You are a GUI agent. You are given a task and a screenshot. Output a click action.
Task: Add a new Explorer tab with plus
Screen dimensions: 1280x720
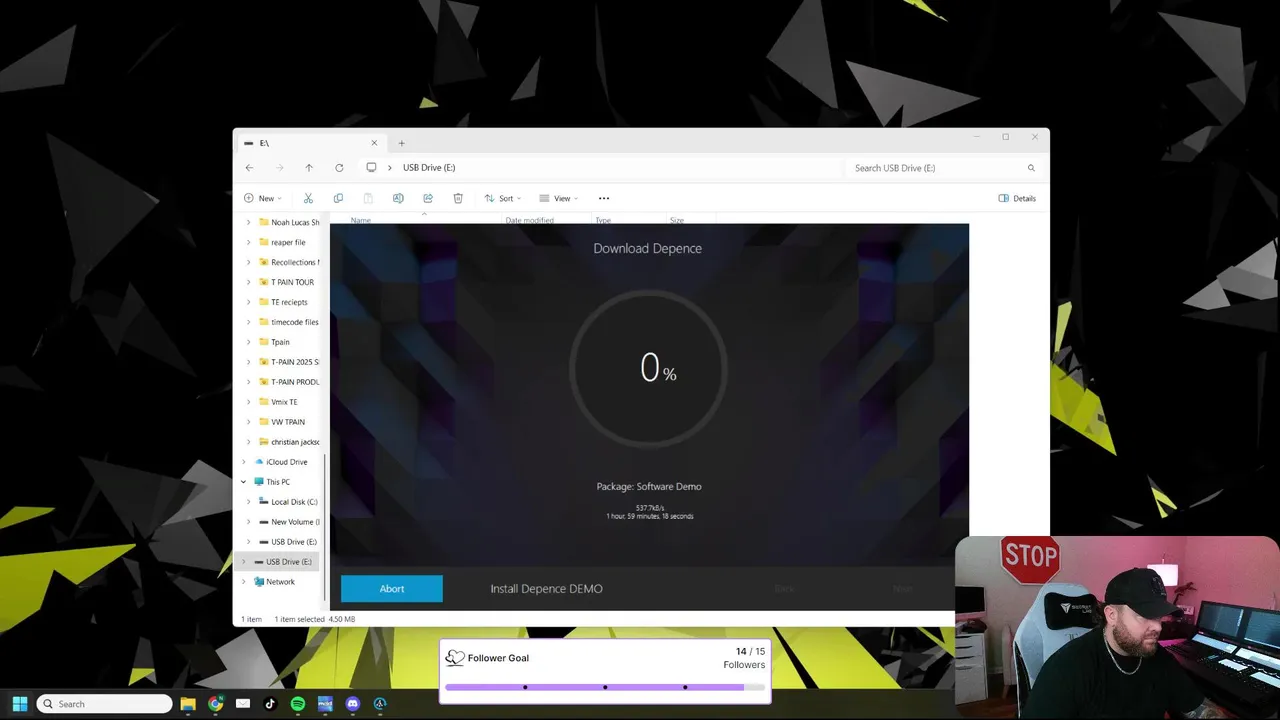pos(402,143)
